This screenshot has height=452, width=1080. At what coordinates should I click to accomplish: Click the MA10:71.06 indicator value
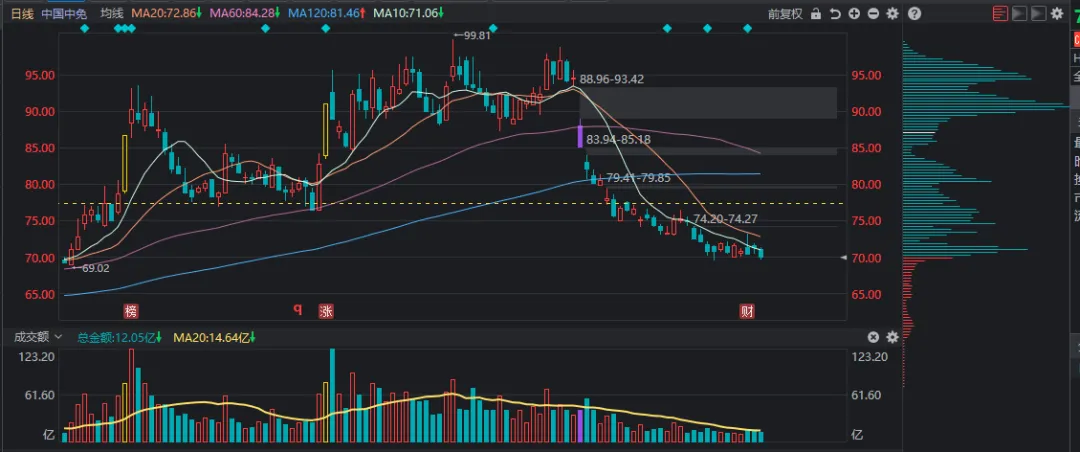[408, 13]
